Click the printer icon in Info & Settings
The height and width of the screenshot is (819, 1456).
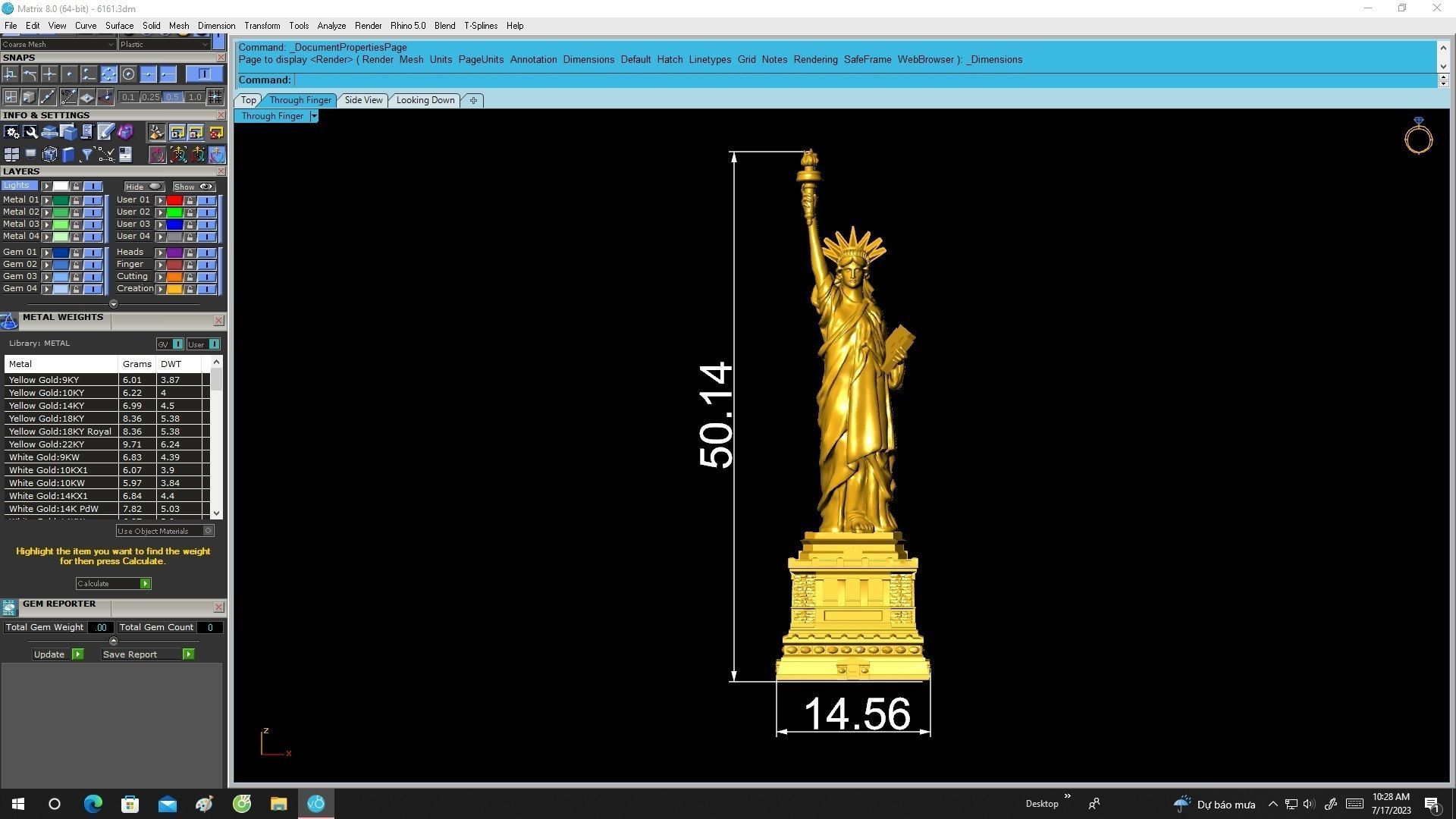click(49, 132)
